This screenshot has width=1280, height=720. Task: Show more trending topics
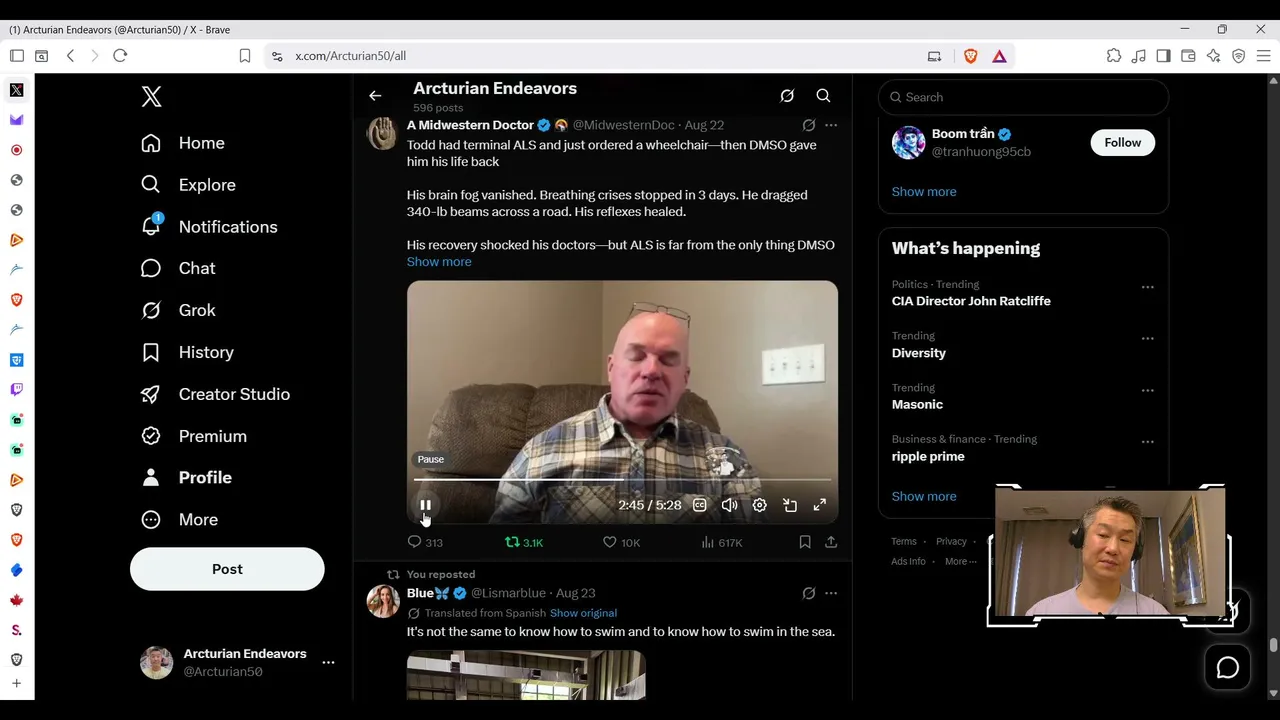[x=924, y=497]
